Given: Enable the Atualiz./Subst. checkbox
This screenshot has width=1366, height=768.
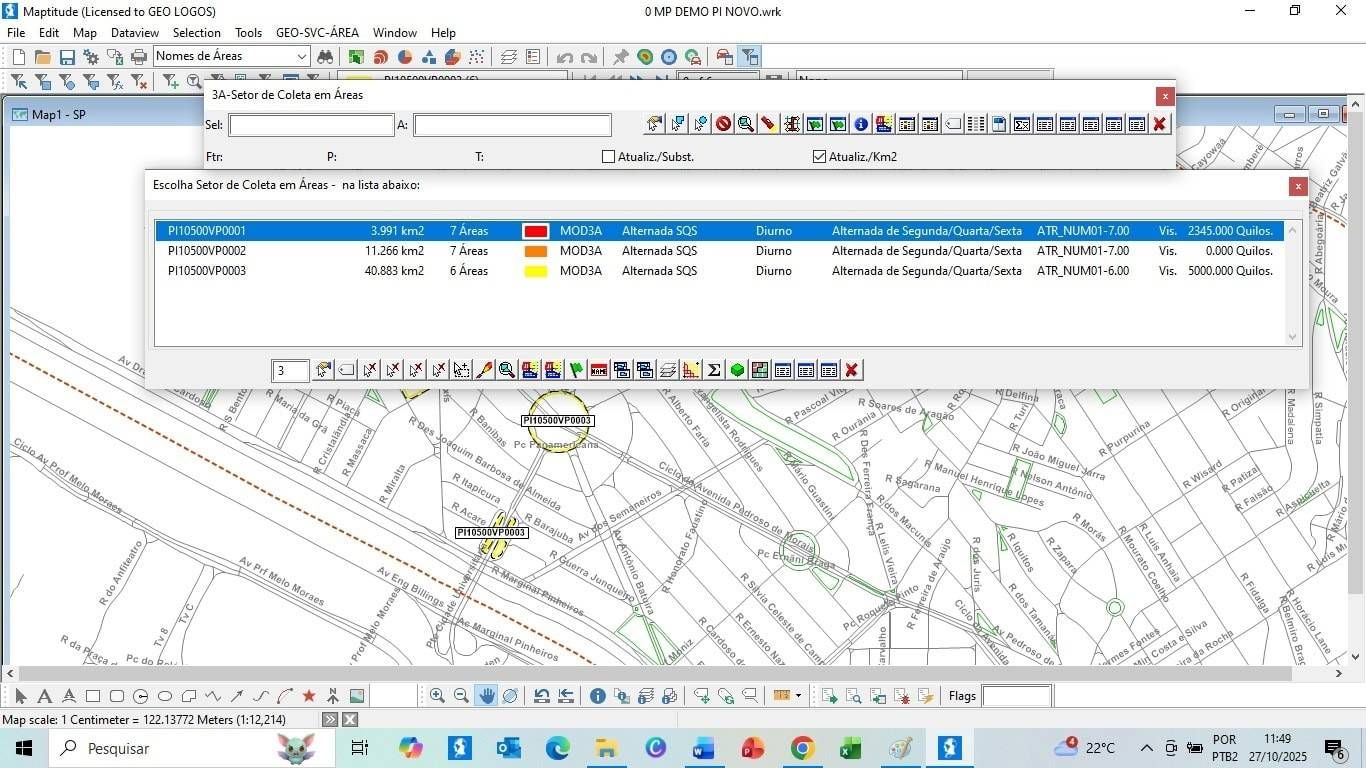Looking at the screenshot, I should pyautogui.click(x=608, y=157).
